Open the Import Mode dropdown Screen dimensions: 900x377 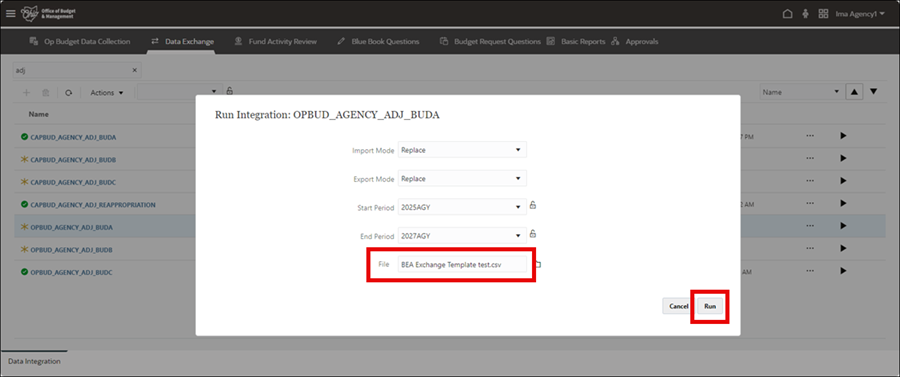coord(462,150)
